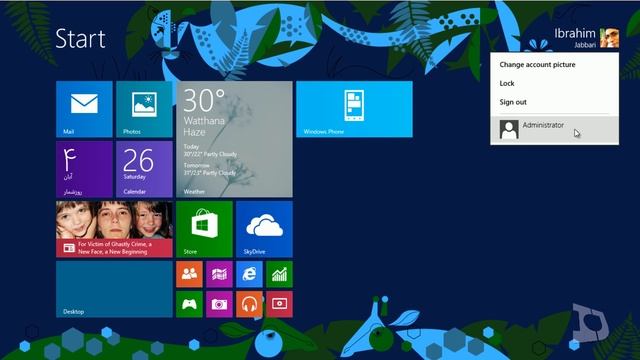The height and width of the screenshot is (360, 640).
Task: Open the News tile with faces photo
Action: (x=114, y=229)
